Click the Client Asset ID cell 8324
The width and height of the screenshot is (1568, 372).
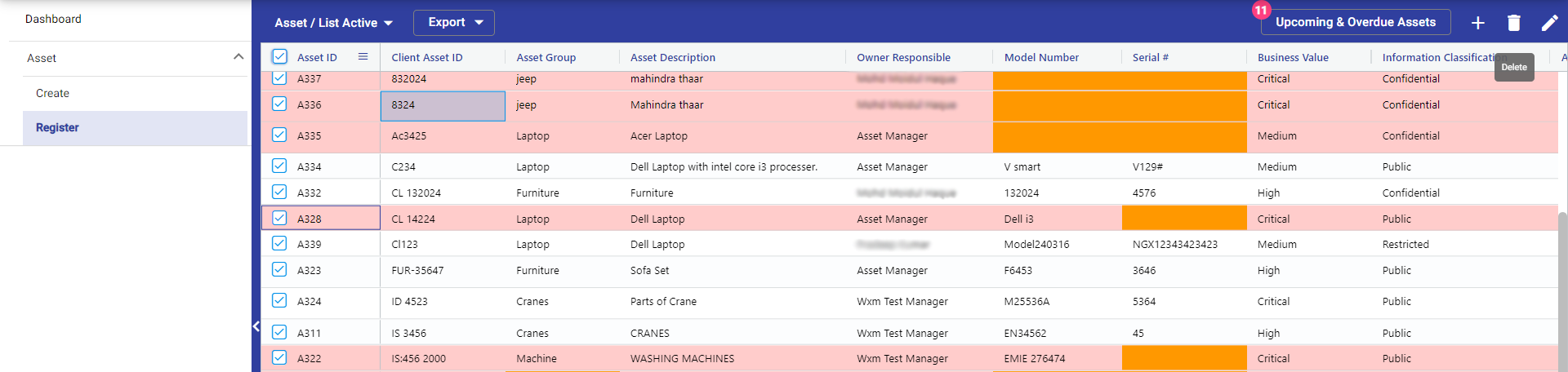442,105
